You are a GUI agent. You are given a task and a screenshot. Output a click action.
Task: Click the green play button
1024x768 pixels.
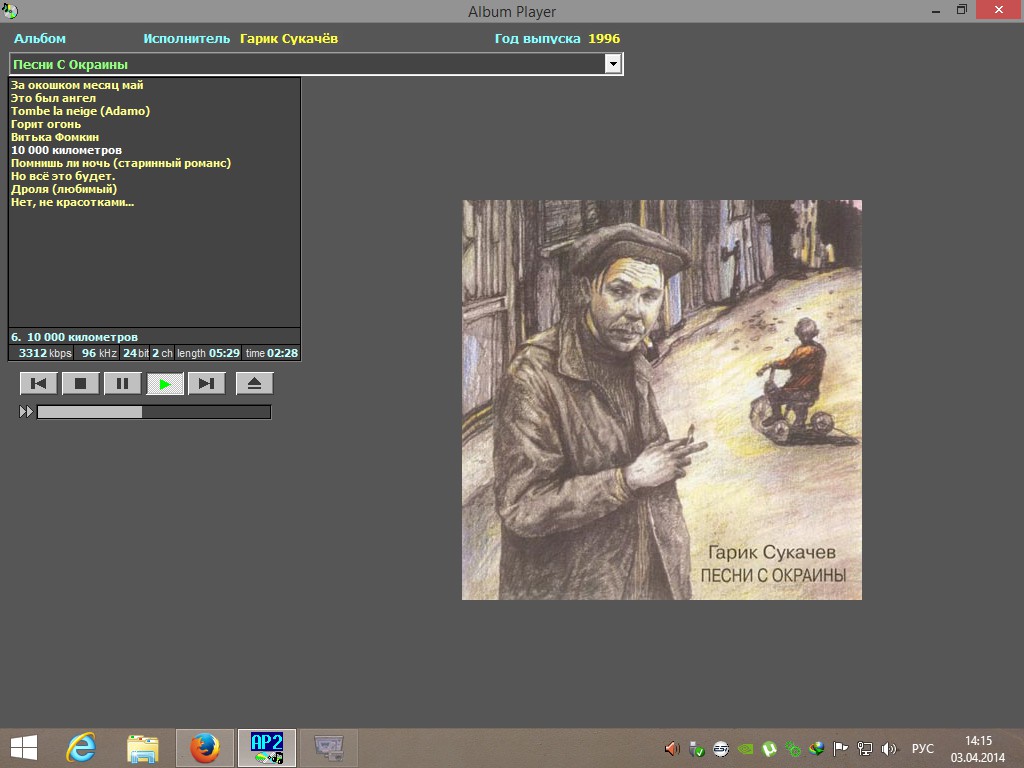165,383
